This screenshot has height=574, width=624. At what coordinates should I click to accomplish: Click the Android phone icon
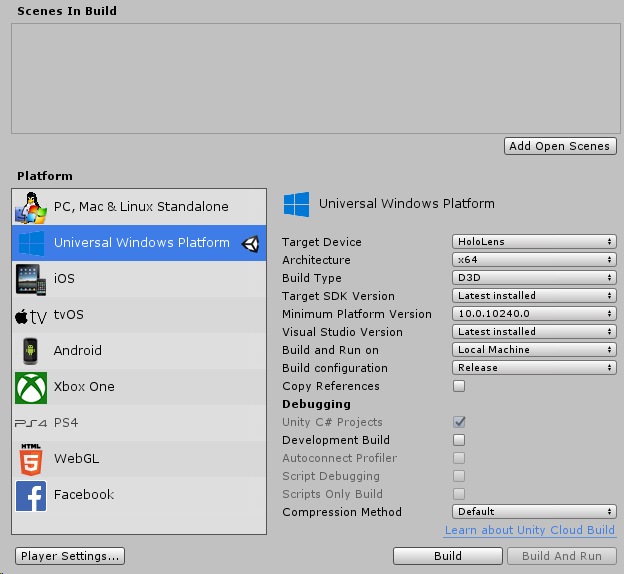click(x=30, y=351)
